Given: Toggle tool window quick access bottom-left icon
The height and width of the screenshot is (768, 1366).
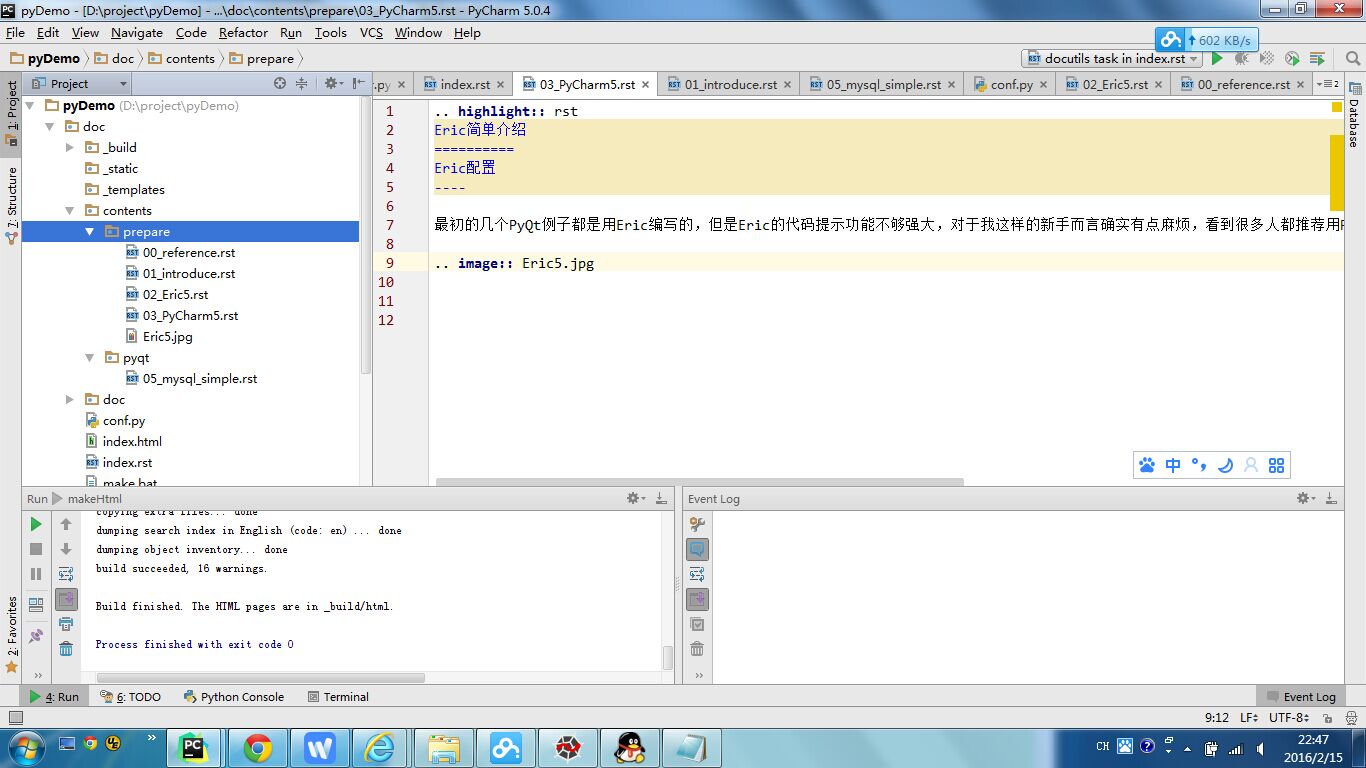Looking at the screenshot, I should click(x=15, y=718).
